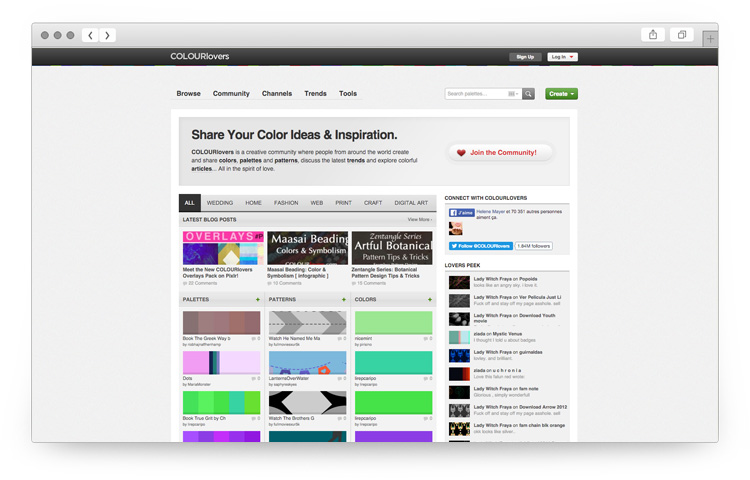Click the Facebook J'aime button

tap(462, 213)
